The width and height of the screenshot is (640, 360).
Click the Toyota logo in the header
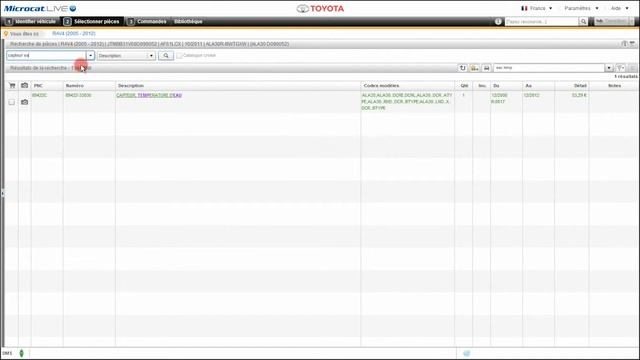click(x=320, y=9)
